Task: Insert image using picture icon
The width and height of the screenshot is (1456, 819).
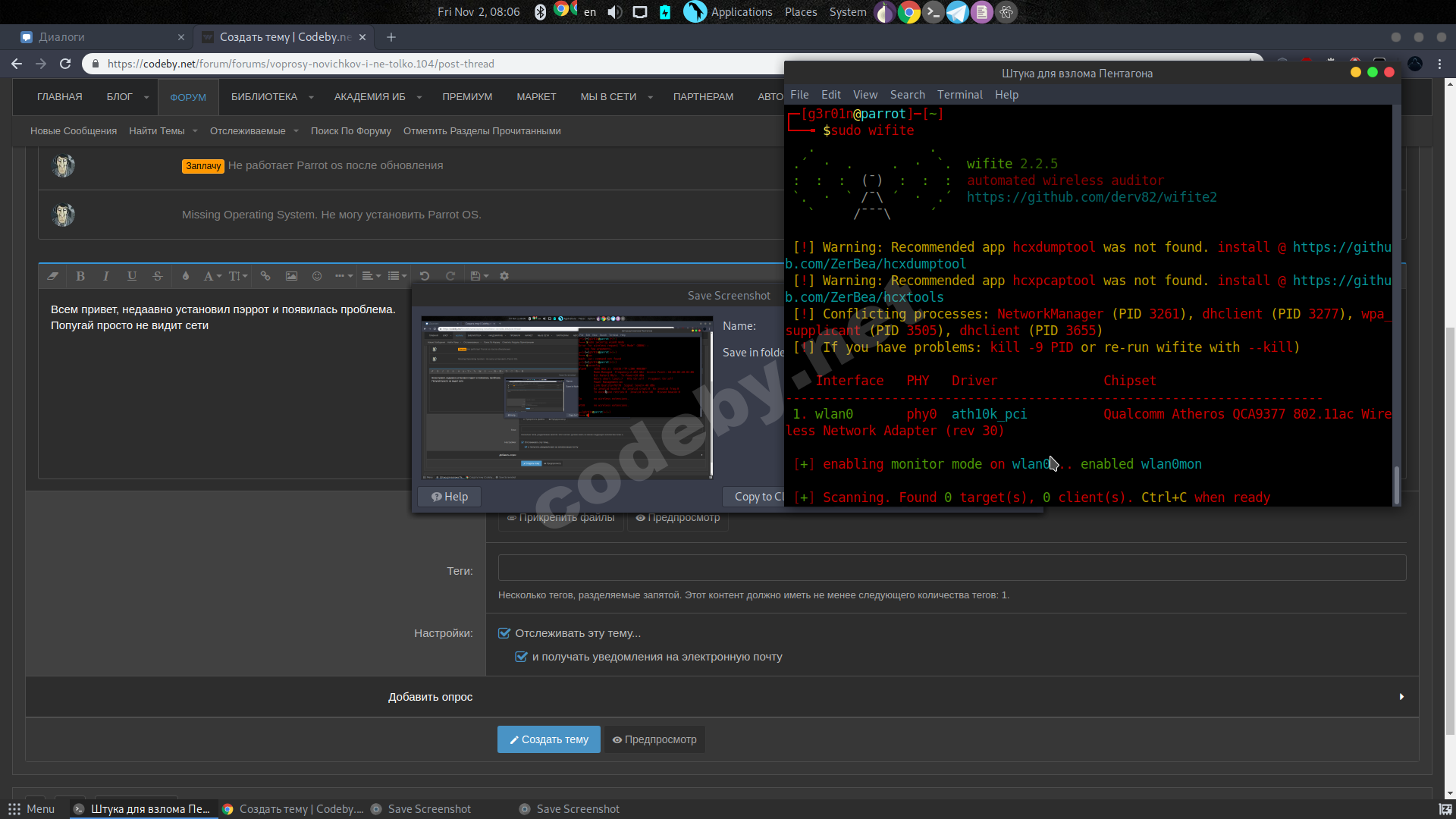Action: pyautogui.click(x=291, y=276)
